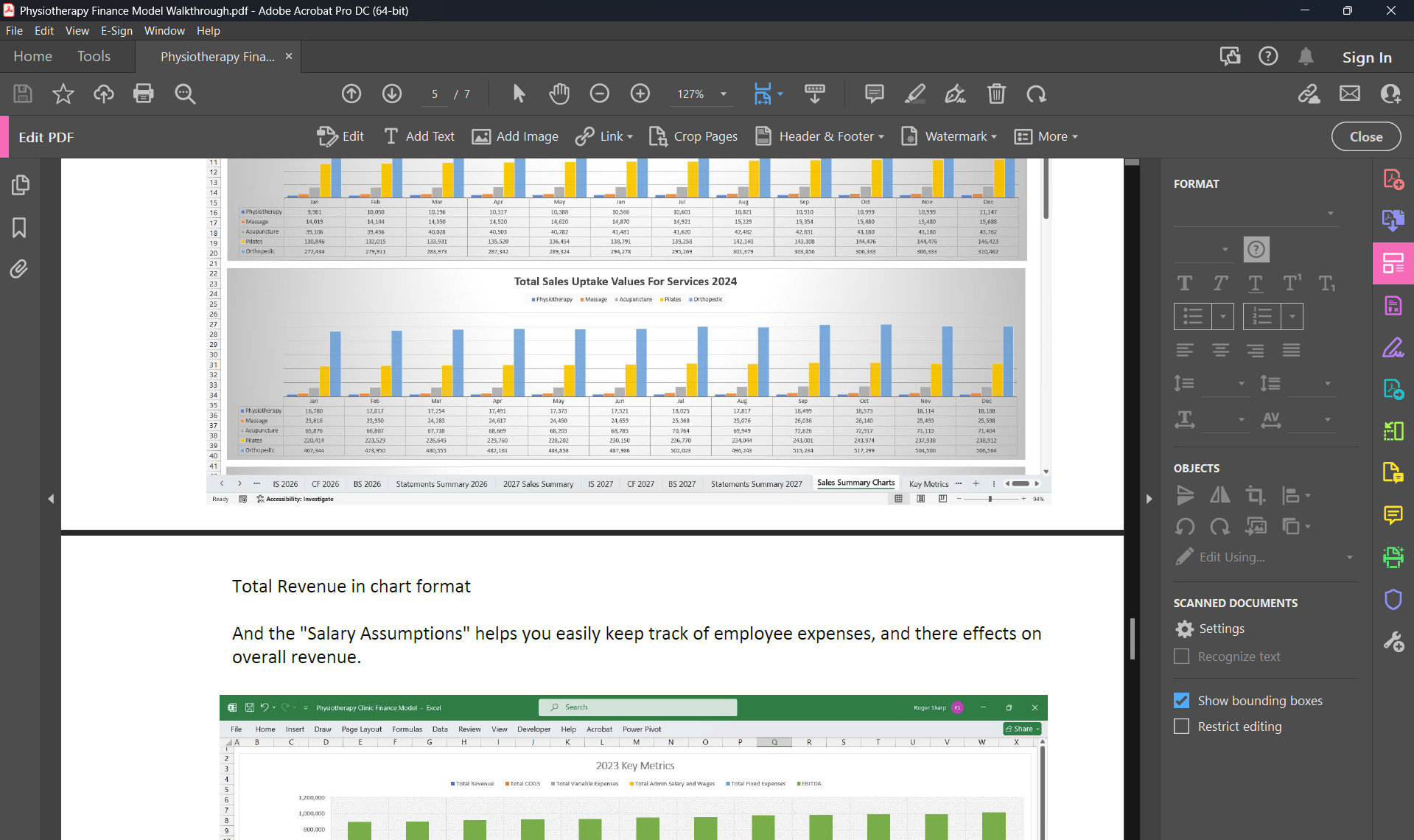Open the Protect shield tool
The width and height of the screenshot is (1414, 840).
[x=1393, y=599]
